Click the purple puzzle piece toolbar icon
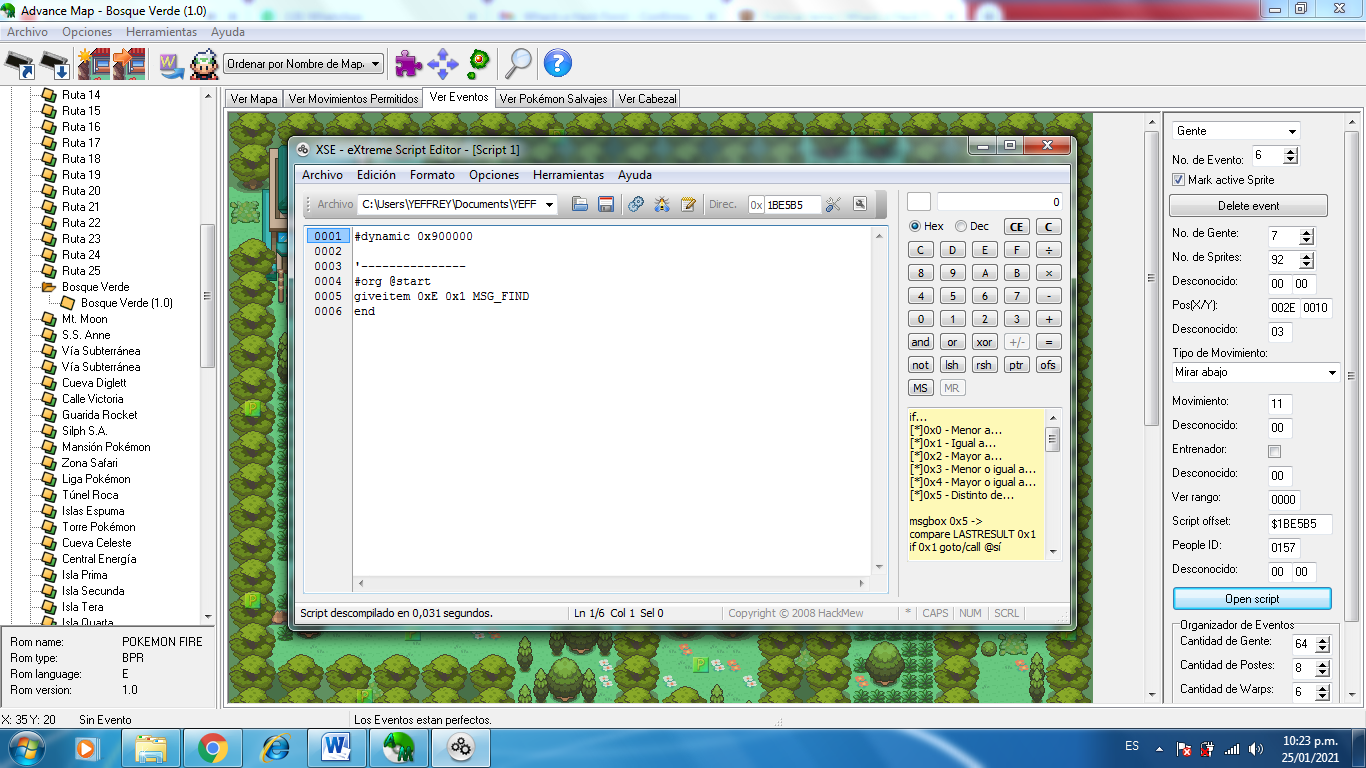 coord(408,64)
